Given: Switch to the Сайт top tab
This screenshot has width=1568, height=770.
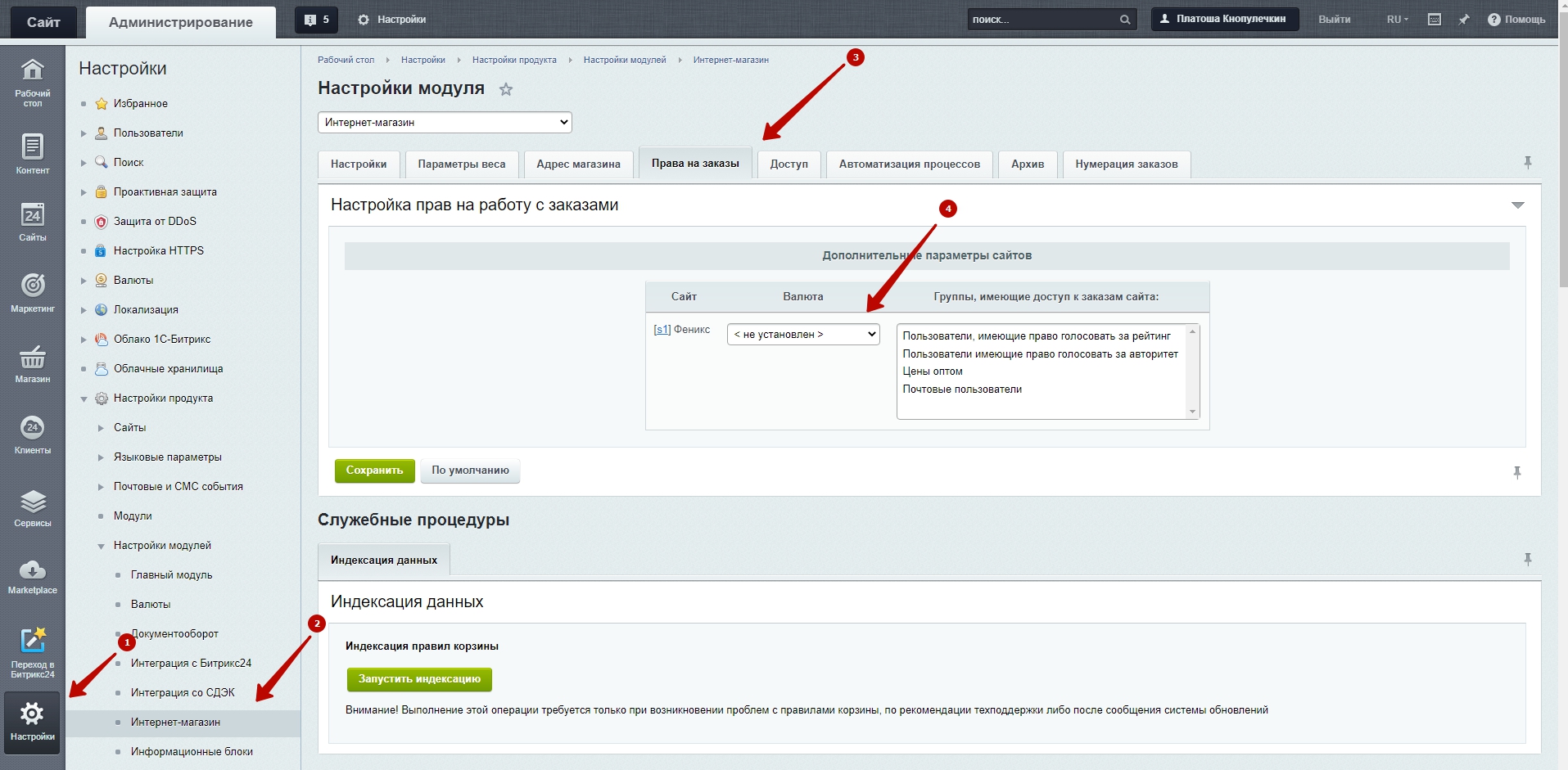Looking at the screenshot, I should click(x=43, y=22).
